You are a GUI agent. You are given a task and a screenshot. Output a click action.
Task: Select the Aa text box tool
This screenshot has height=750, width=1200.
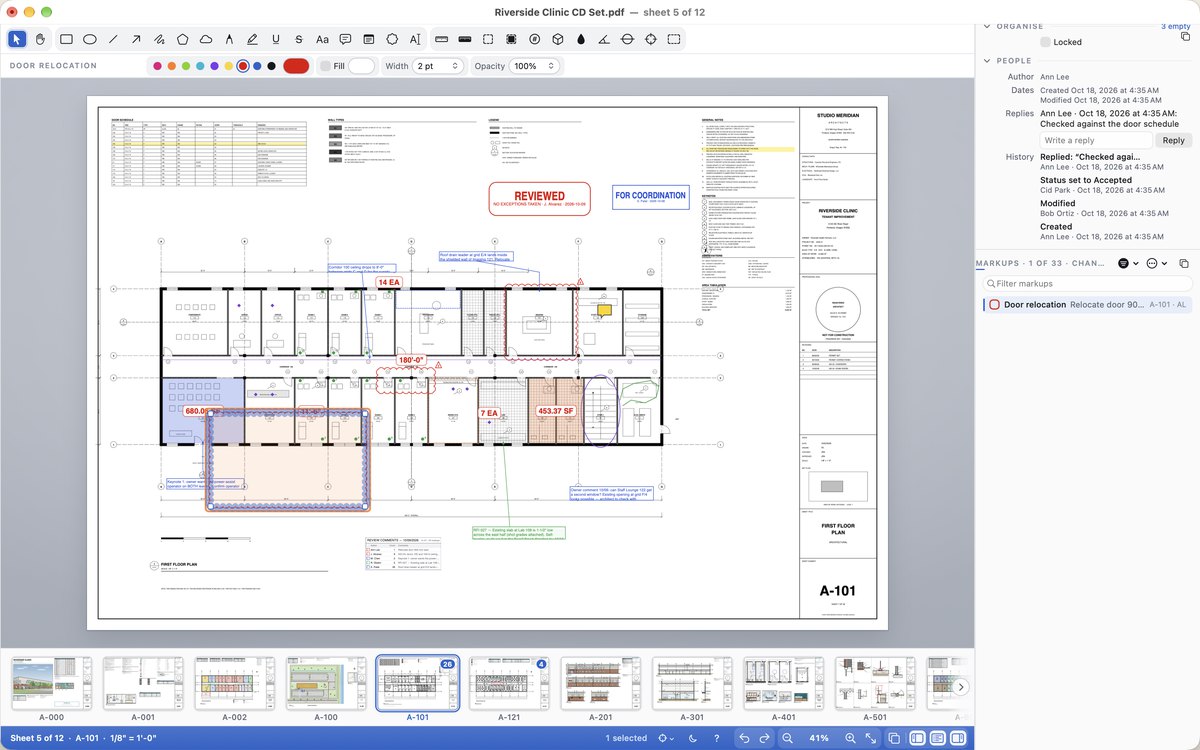coord(322,39)
